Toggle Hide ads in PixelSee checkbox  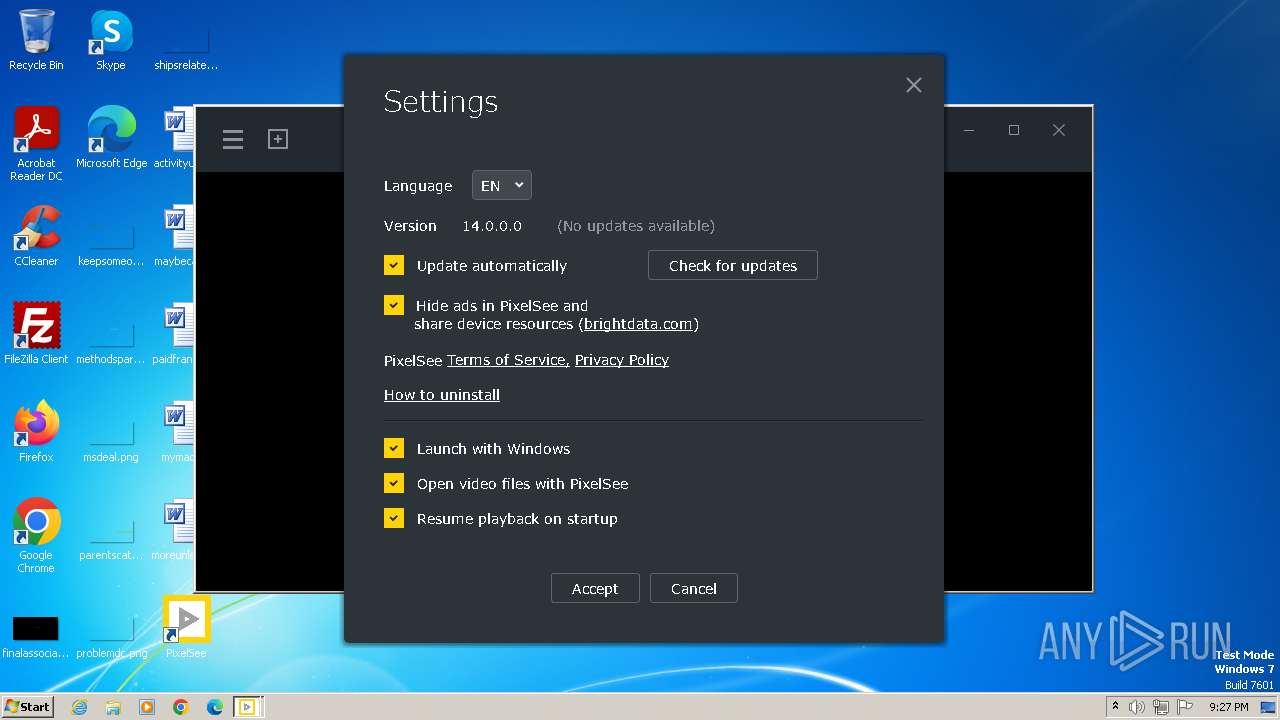[394, 305]
